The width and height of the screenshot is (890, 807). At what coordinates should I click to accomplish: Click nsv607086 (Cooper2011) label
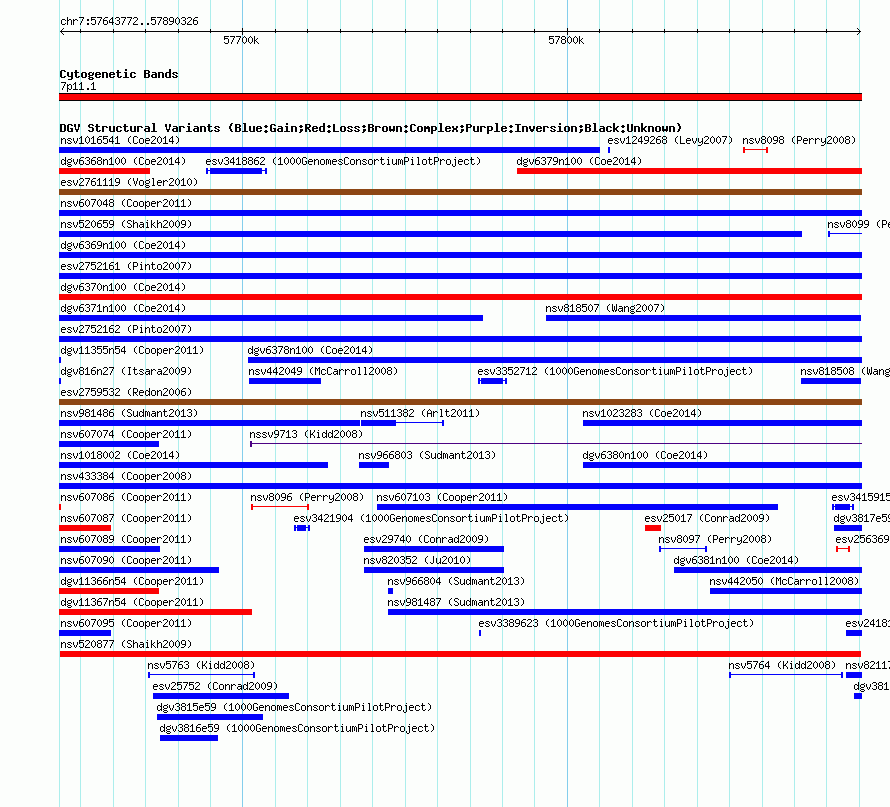[x=126, y=497]
